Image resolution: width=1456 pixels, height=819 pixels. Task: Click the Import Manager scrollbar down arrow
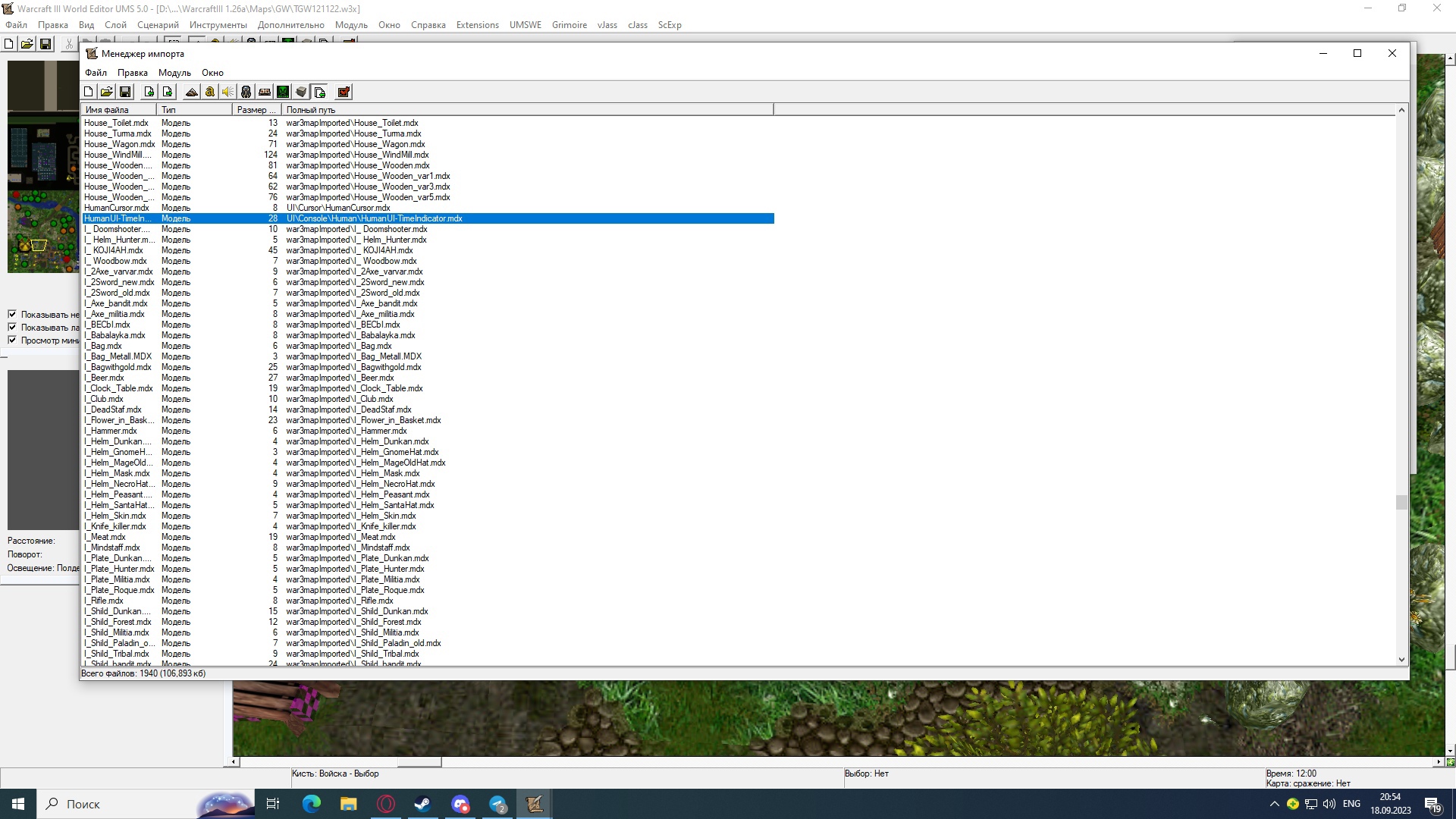coord(1401,660)
